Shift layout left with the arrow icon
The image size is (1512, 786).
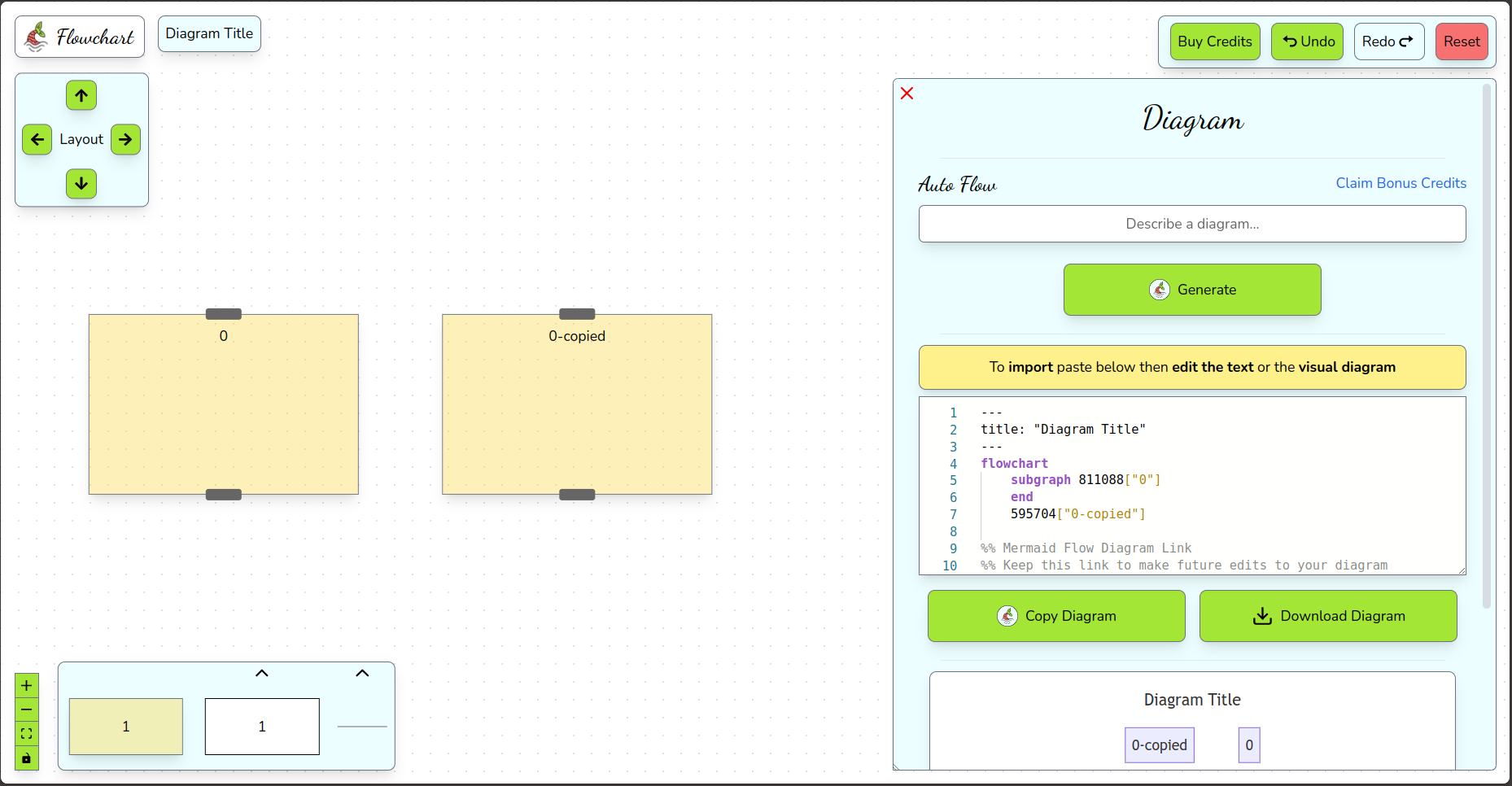[37, 139]
